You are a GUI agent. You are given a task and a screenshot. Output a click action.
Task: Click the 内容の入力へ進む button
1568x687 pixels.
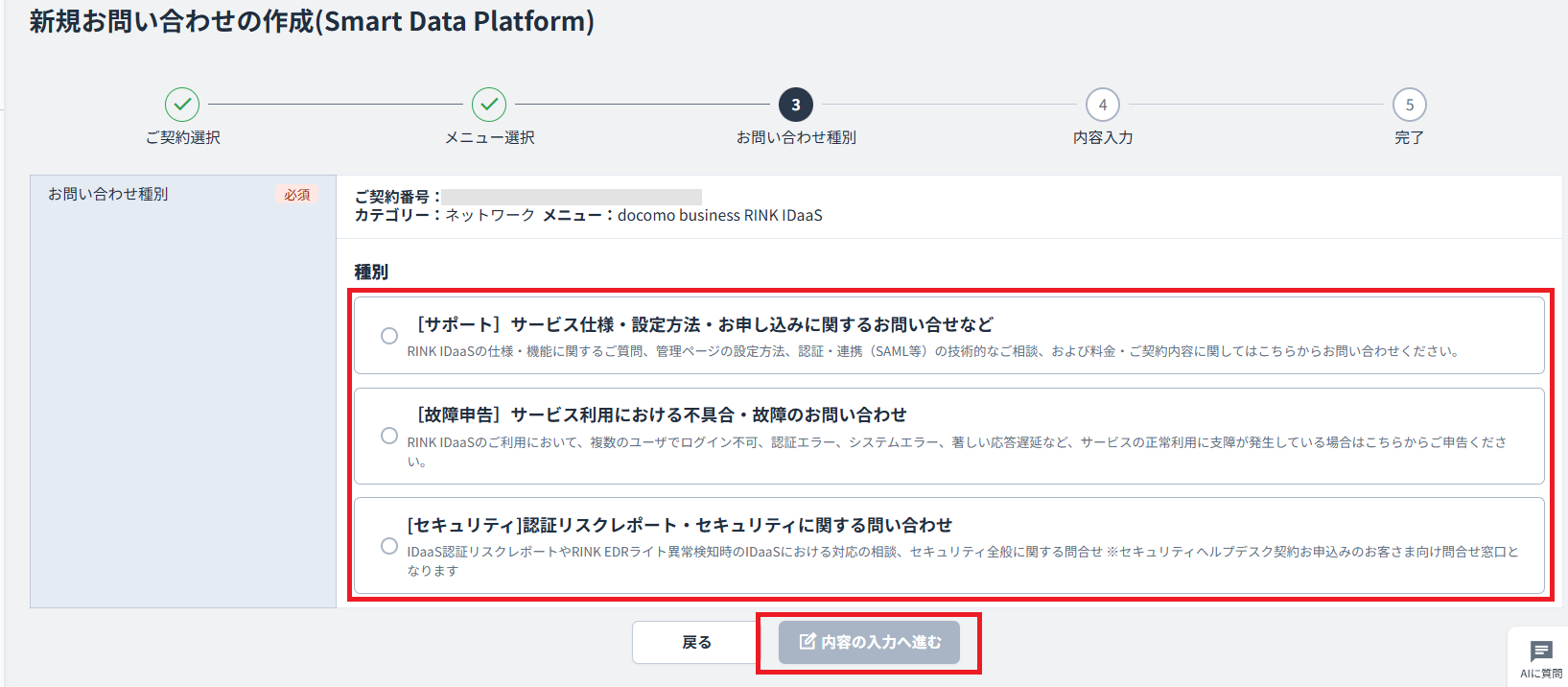869,642
